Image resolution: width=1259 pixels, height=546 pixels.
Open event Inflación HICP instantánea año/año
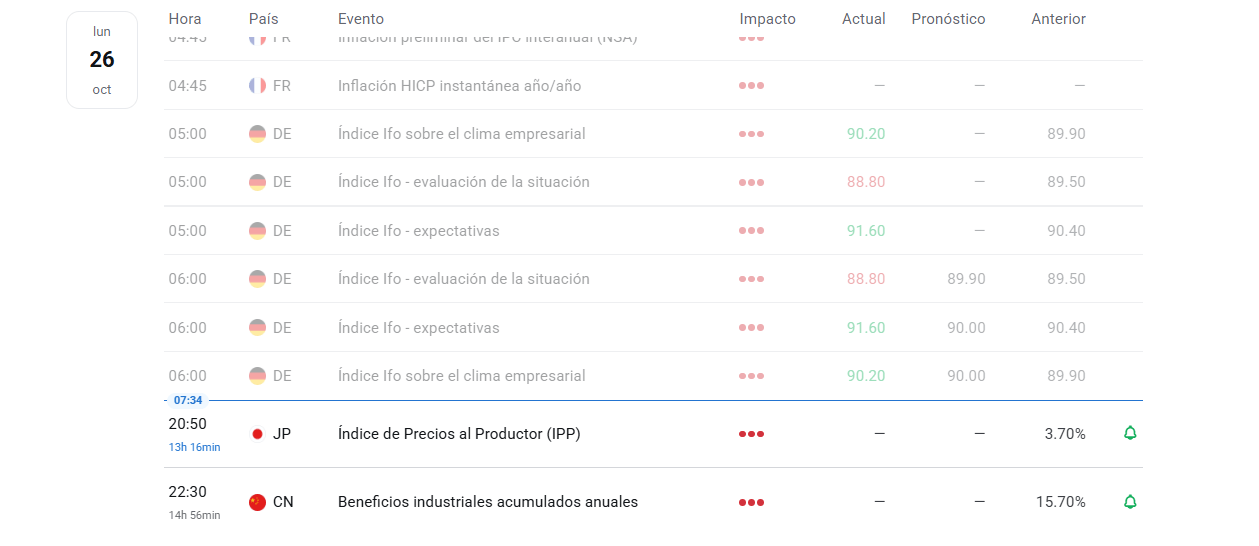pos(460,86)
